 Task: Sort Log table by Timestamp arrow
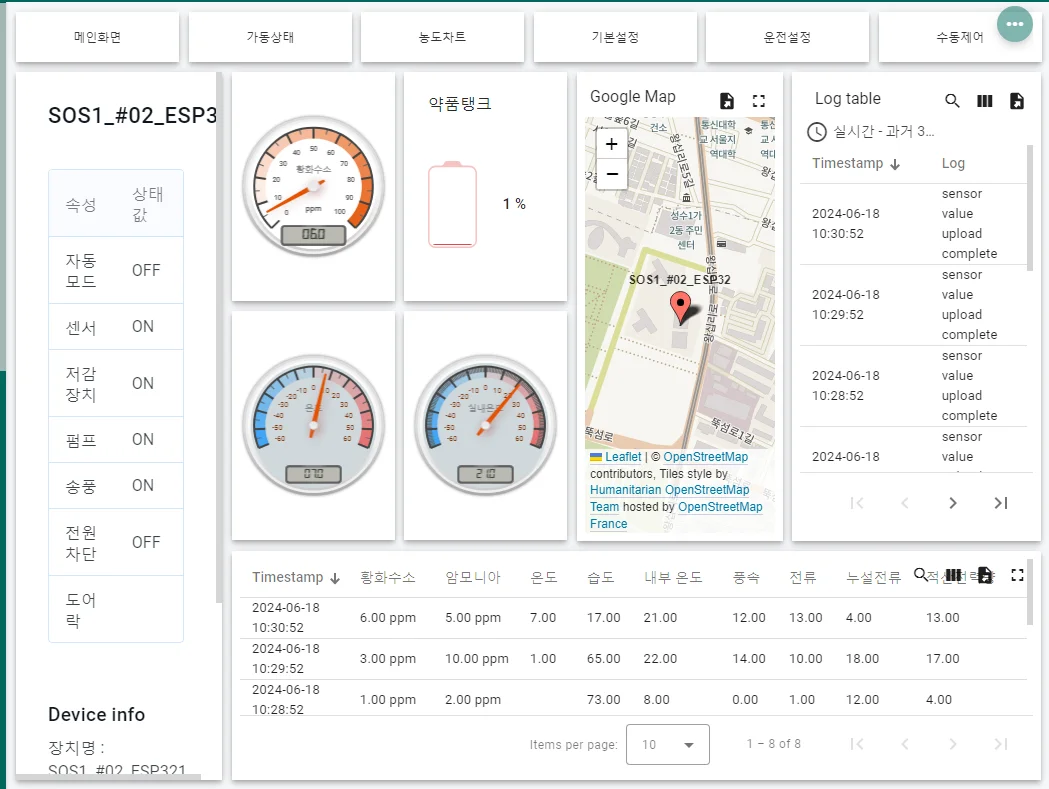[x=895, y=165]
